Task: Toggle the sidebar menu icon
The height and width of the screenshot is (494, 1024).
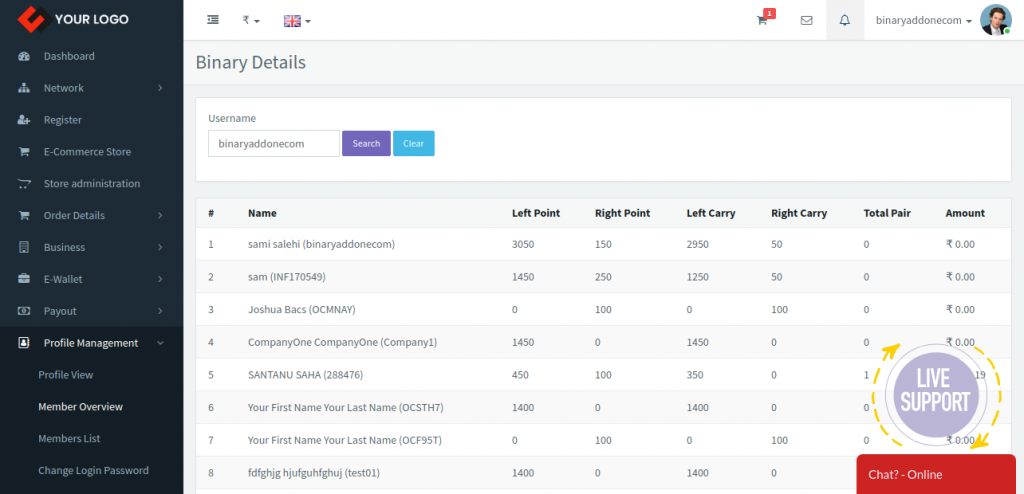Action: (x=213, y=20)
